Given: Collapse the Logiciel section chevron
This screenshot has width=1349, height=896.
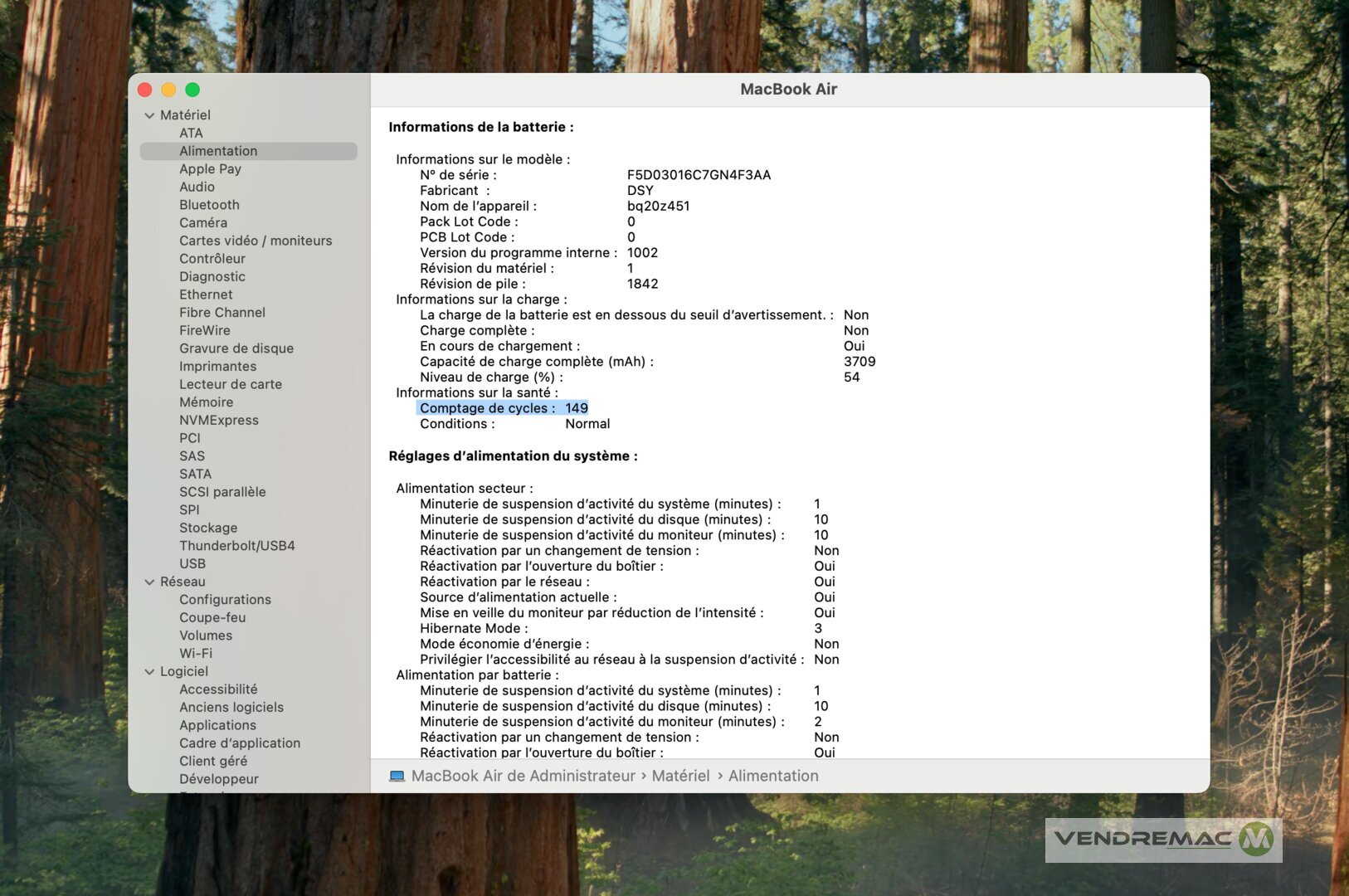Looking at the screenshot, I should [149, 672].
